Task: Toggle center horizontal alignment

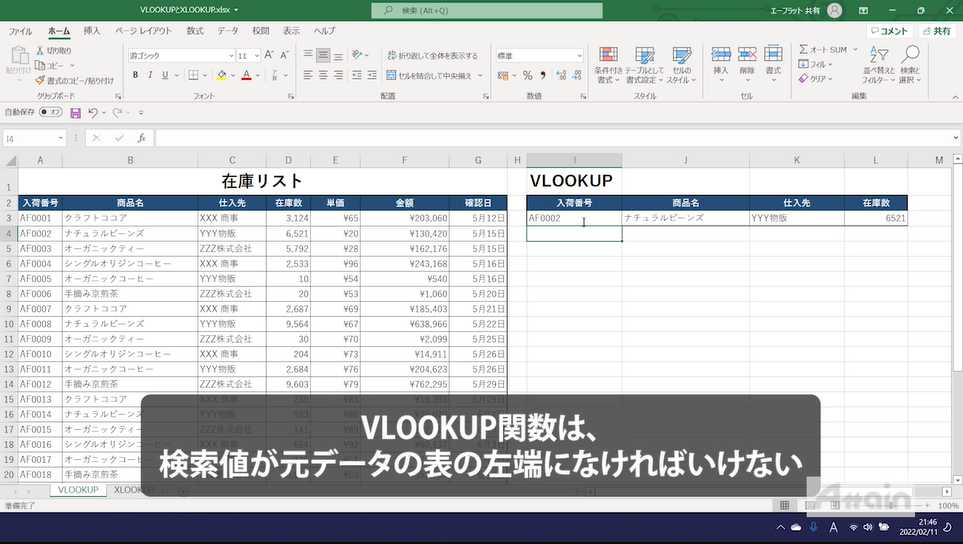Action: [324, 75]
